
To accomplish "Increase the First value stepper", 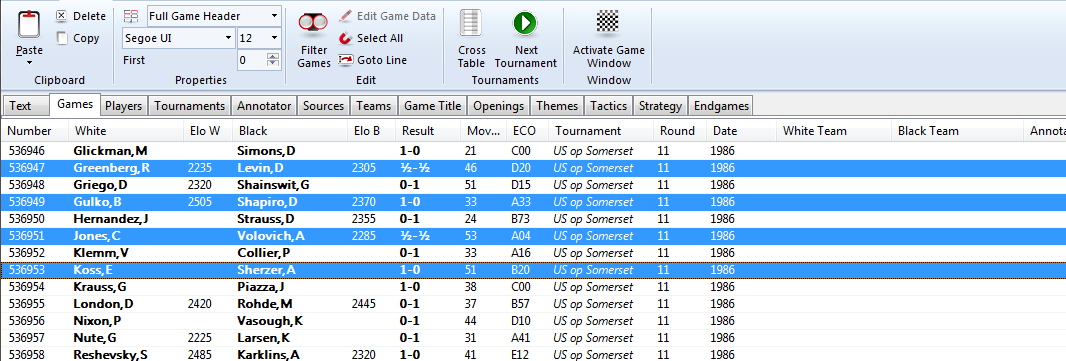I will click(273, 56).
